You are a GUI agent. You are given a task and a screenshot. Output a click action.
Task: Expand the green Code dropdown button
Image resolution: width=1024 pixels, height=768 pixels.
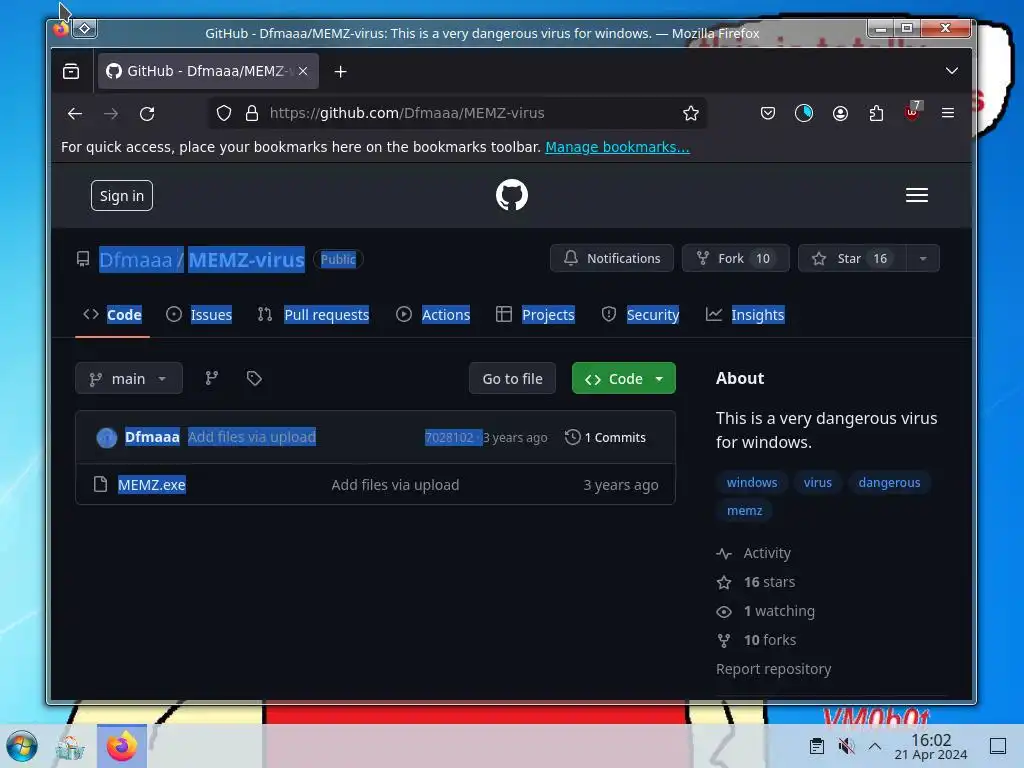[624, 379]
